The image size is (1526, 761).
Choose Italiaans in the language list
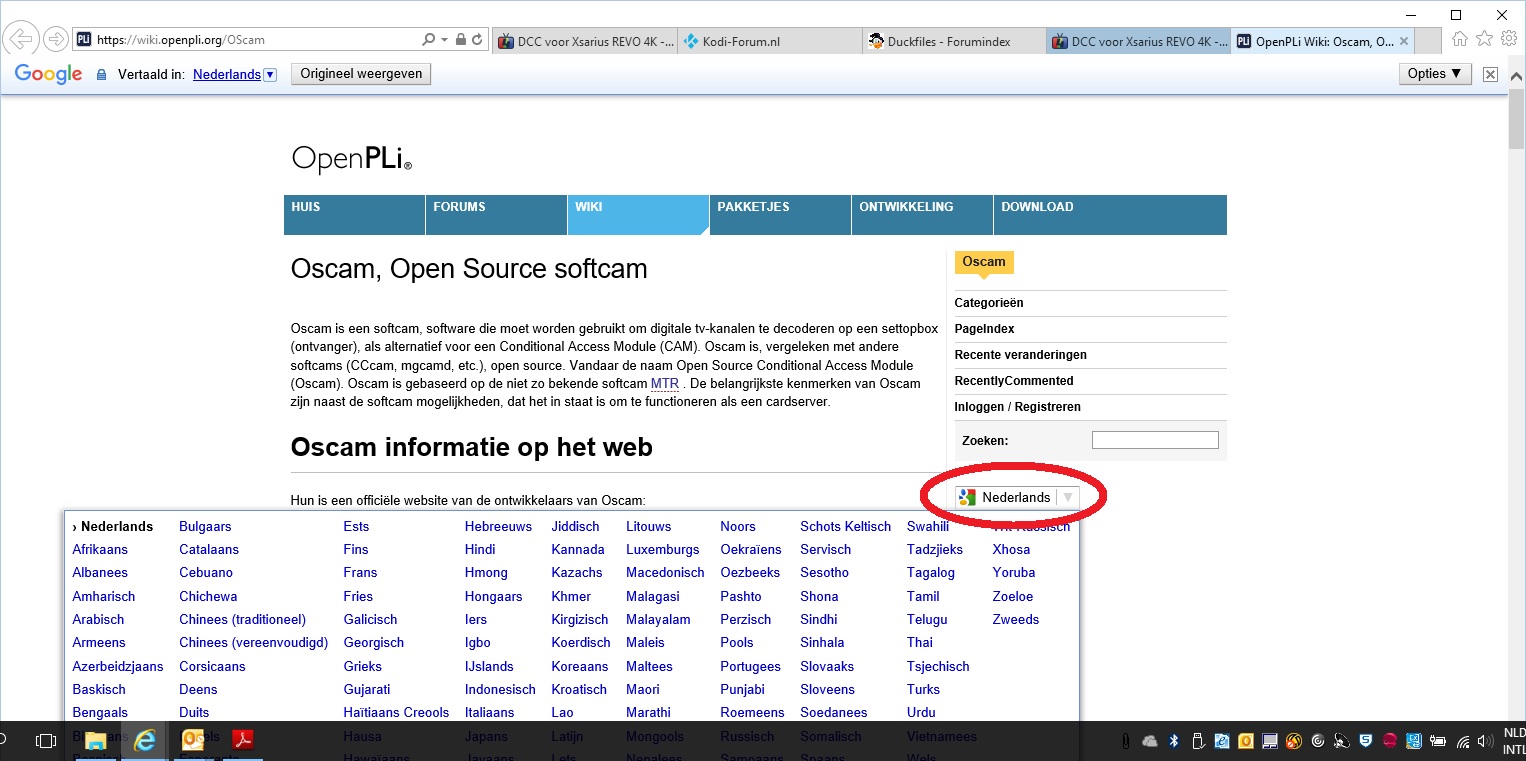pyautogui.click(x=489, y=713)
